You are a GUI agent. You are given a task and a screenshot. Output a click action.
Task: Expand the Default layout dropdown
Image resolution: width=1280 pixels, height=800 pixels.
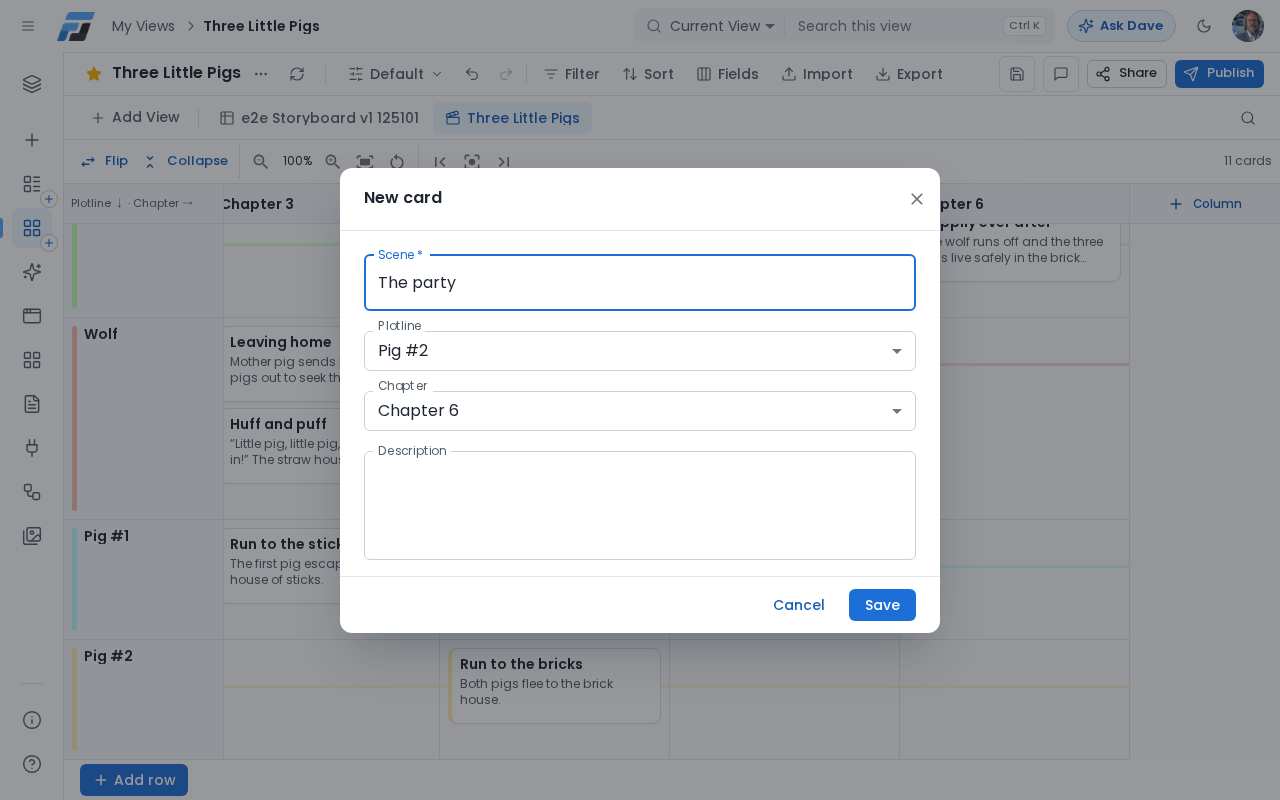click(395, 74)
